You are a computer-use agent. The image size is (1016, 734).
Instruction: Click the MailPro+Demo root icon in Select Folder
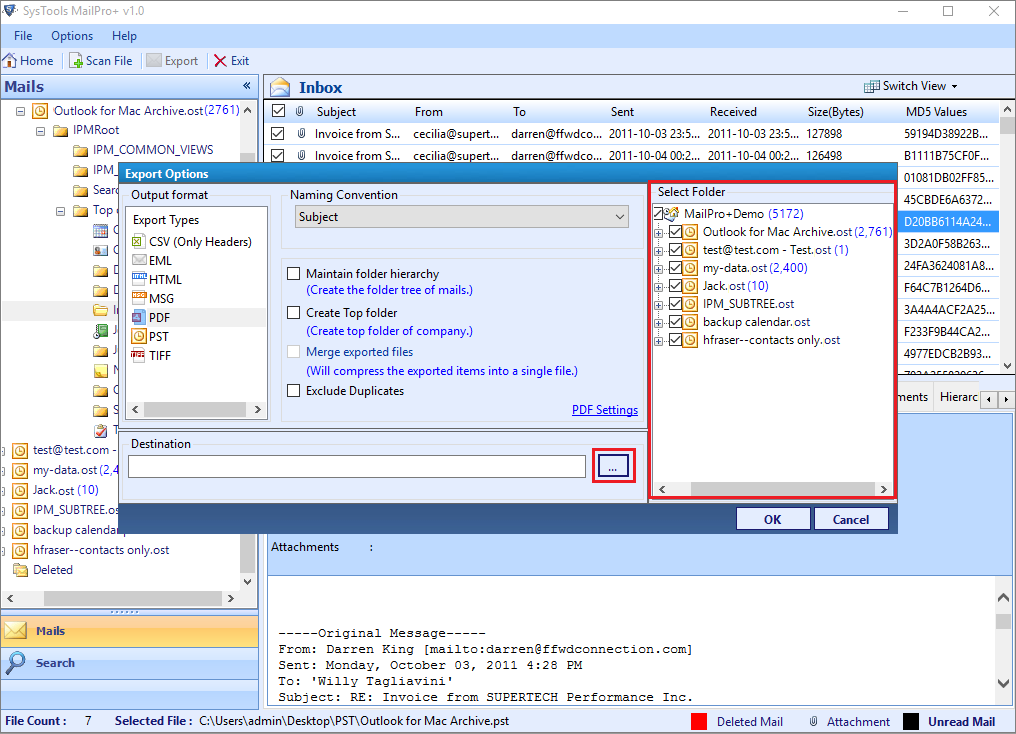coord(672,213)
